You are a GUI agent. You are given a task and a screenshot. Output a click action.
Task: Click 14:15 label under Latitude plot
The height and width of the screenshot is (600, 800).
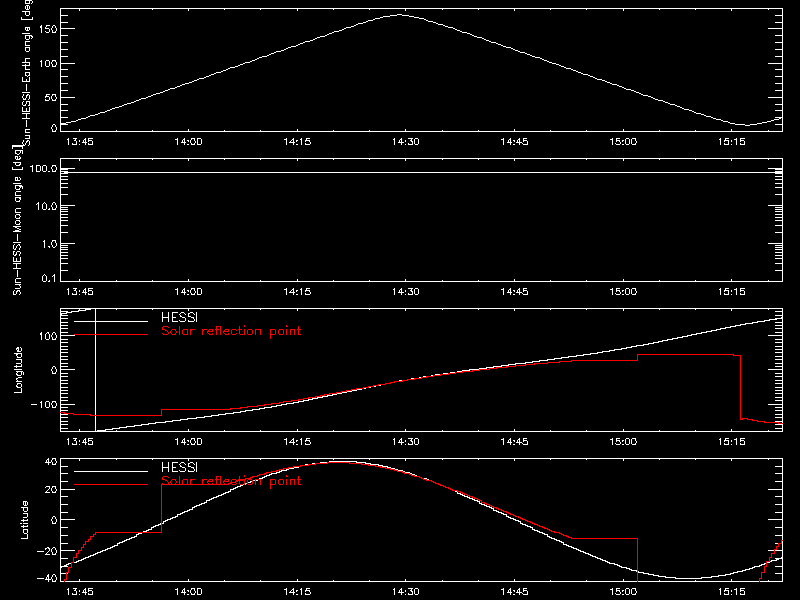[297, 592]
